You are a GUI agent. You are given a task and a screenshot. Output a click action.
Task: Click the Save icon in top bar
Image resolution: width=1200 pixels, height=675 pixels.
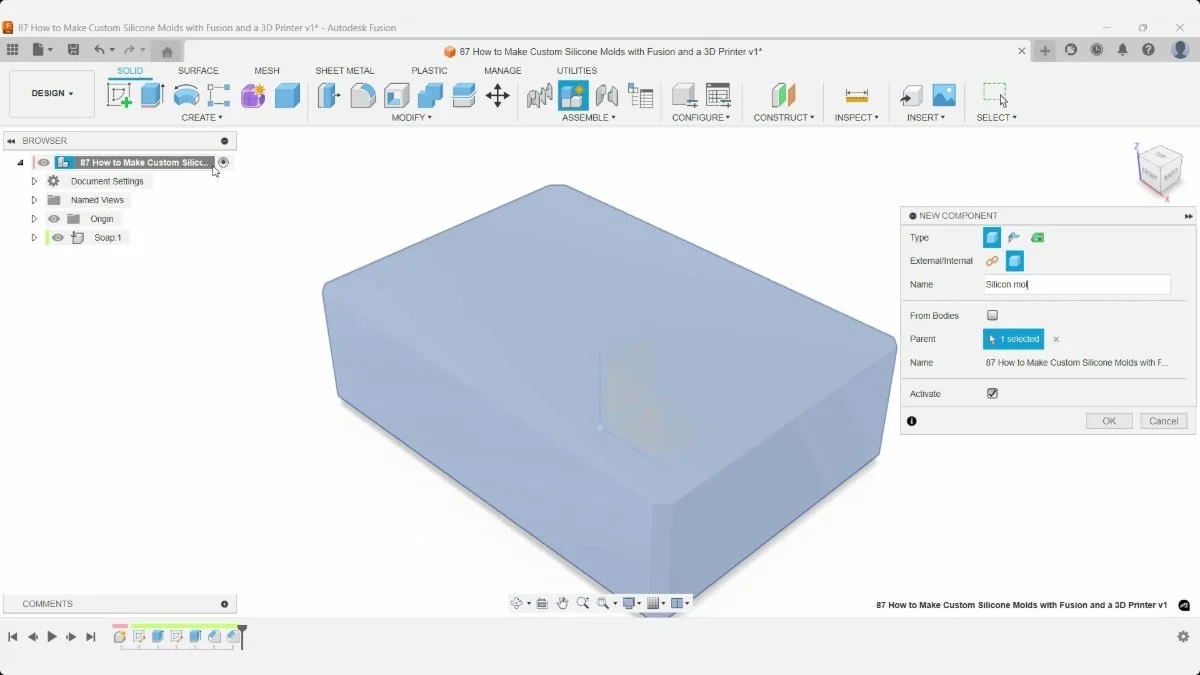coord(73,49)
